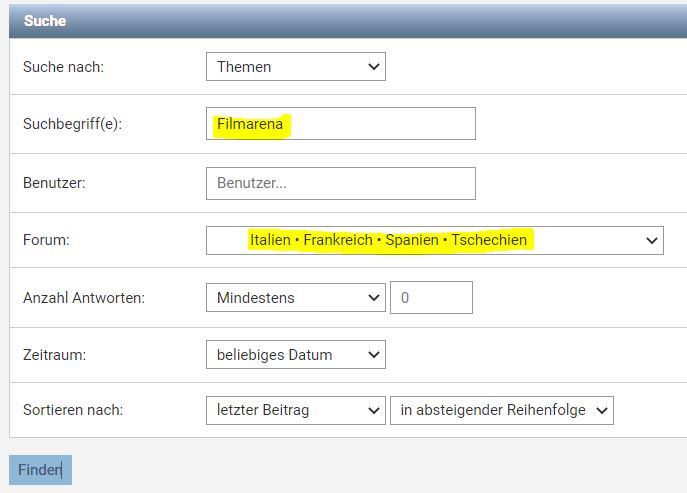Click the answers count field showing 0
The height and width of the screenshot is (493, 687).
coord(430,297)
